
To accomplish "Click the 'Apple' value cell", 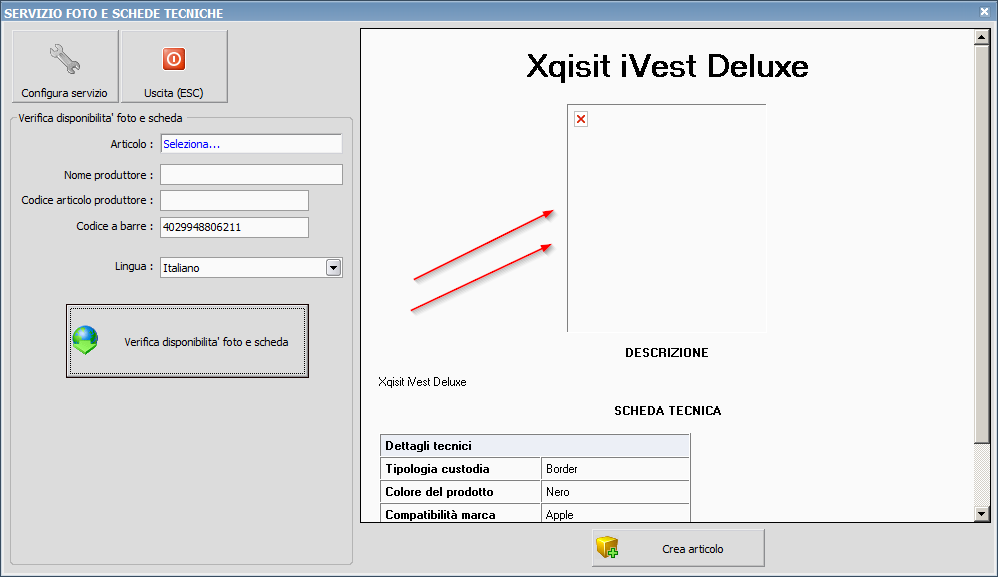I will (615, 513).
